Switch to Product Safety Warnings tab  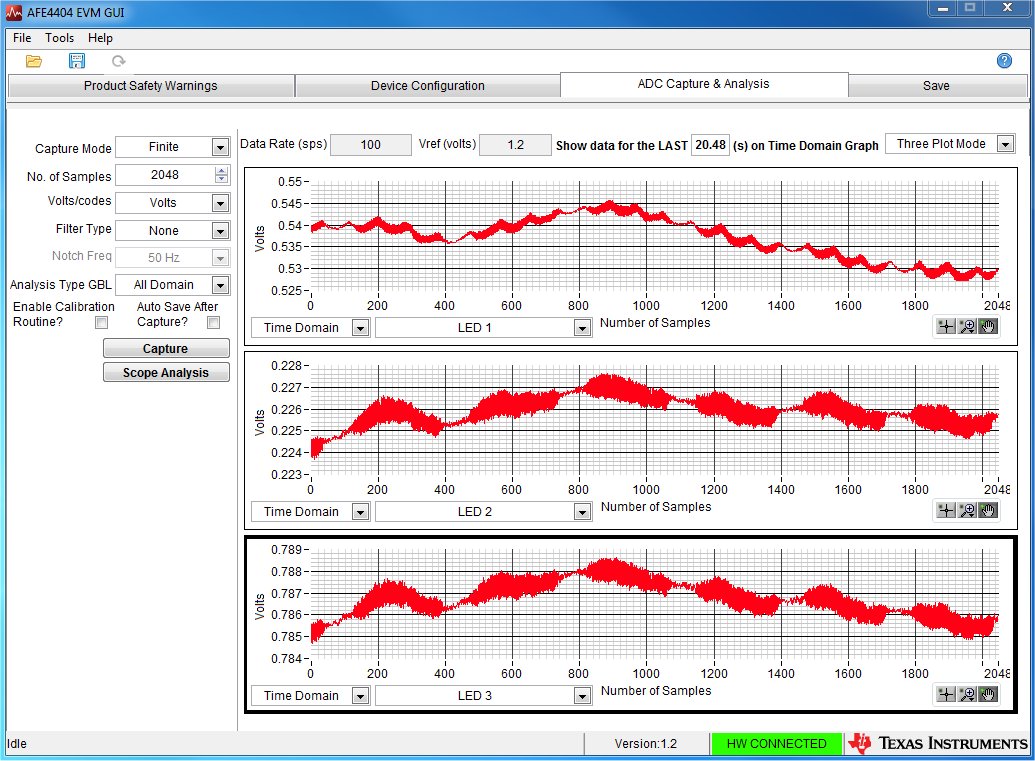[x=150, y=86]
